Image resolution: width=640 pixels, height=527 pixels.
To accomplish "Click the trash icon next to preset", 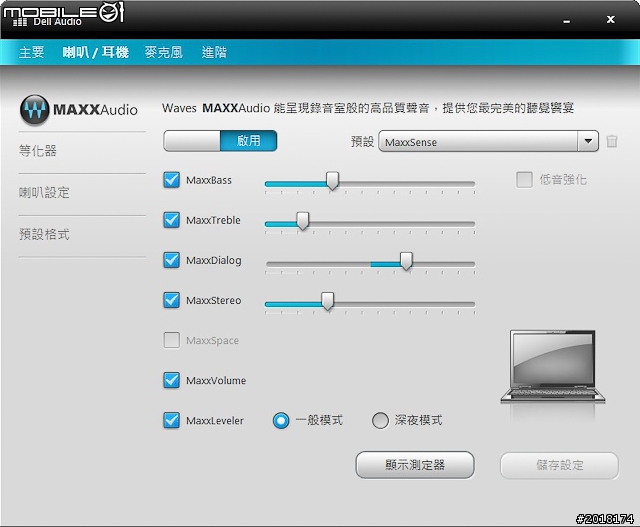I will pyautogui.click(x=611, y=142).
